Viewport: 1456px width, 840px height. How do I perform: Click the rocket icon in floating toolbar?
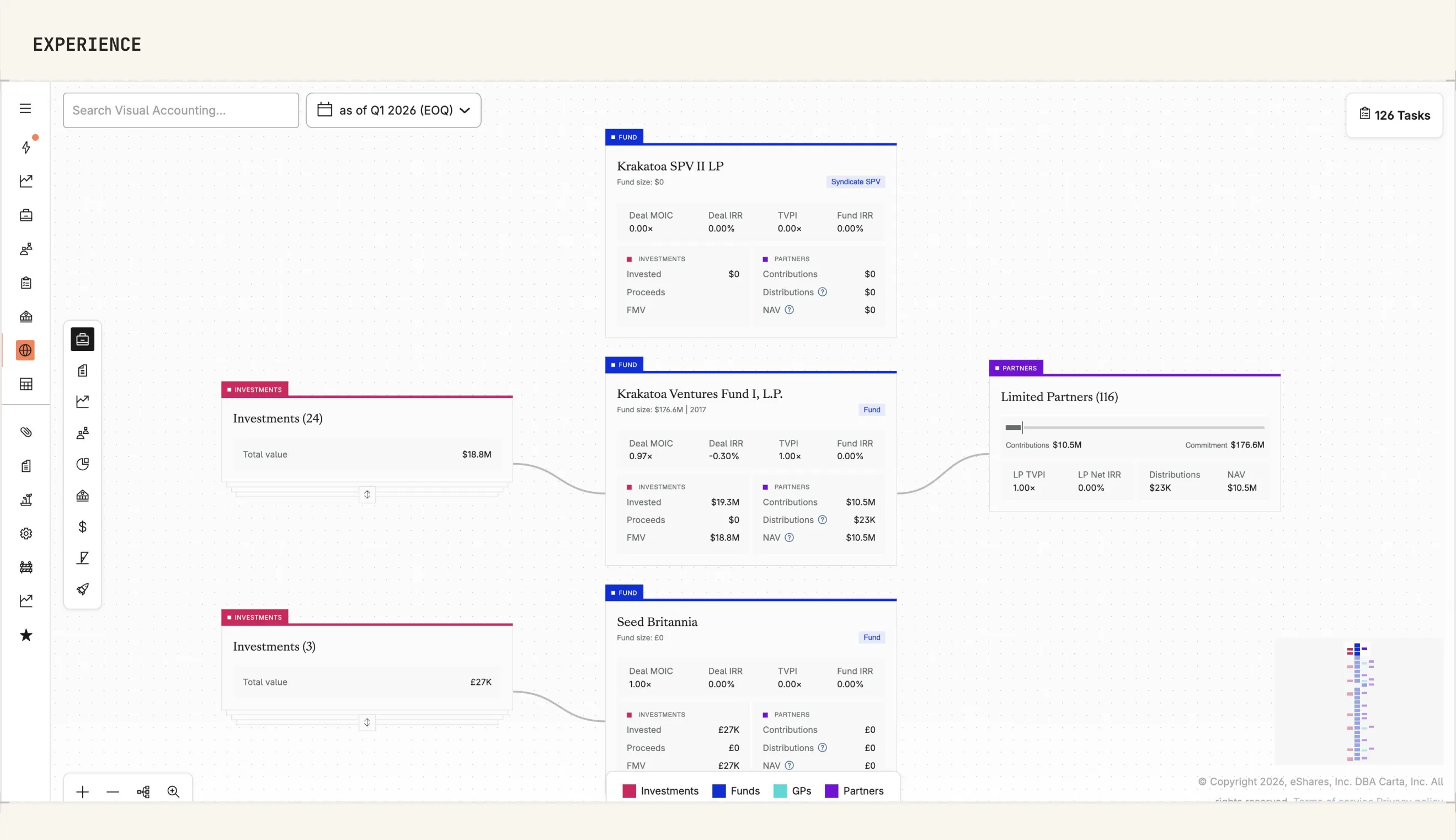[x=82, y=589]
